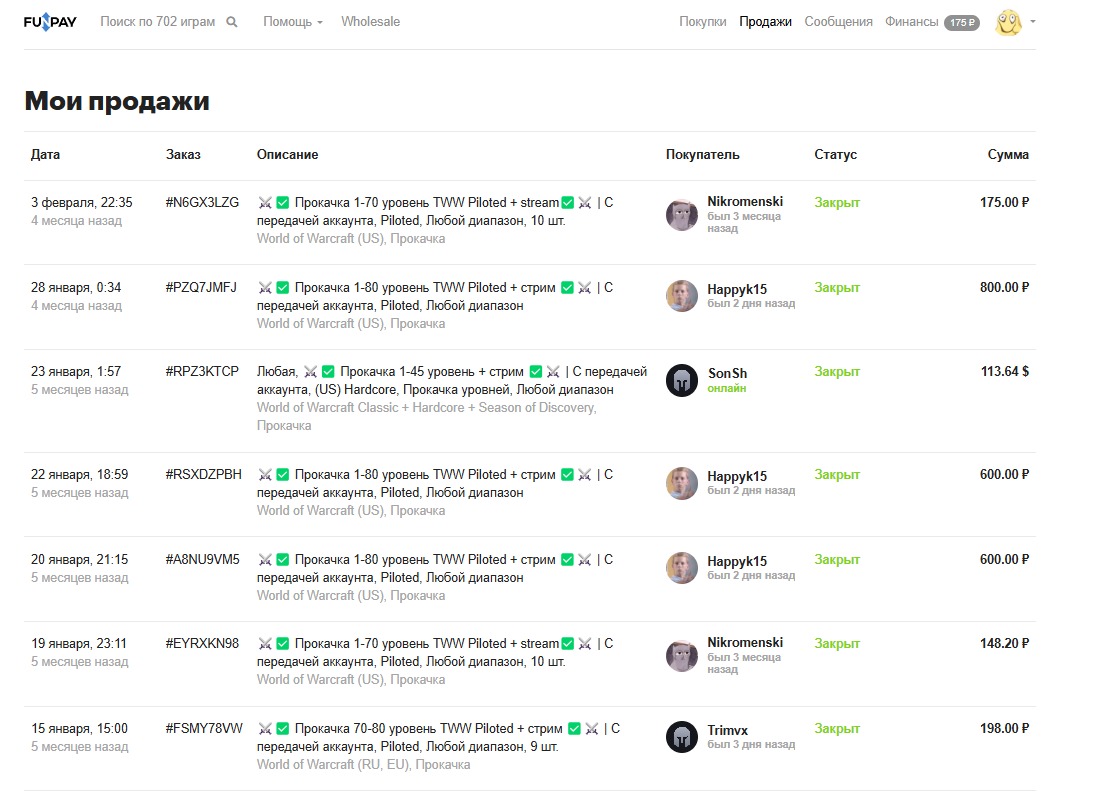Click the Закрыт status of order #FSMY78VW

pyautogui.click(x=837, y=729)
